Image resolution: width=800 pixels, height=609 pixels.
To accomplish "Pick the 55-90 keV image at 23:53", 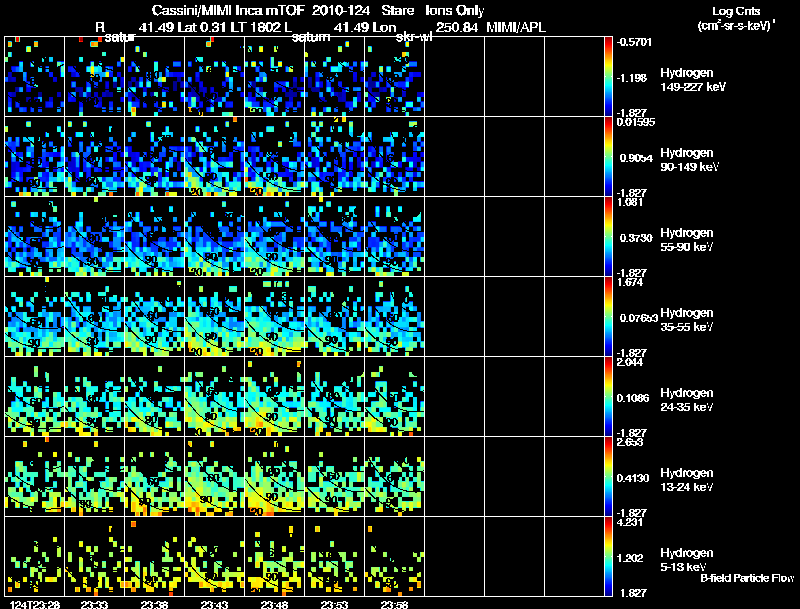I will [x=335, y=237].
